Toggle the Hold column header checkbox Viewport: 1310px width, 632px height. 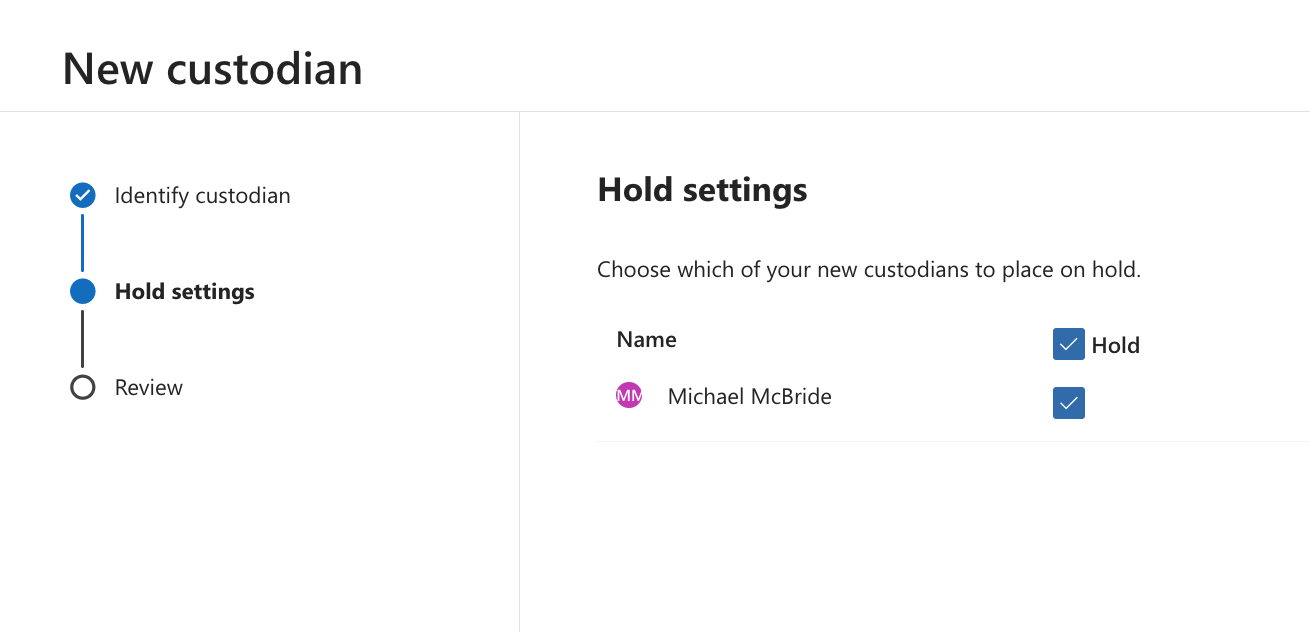[1068, 345]
